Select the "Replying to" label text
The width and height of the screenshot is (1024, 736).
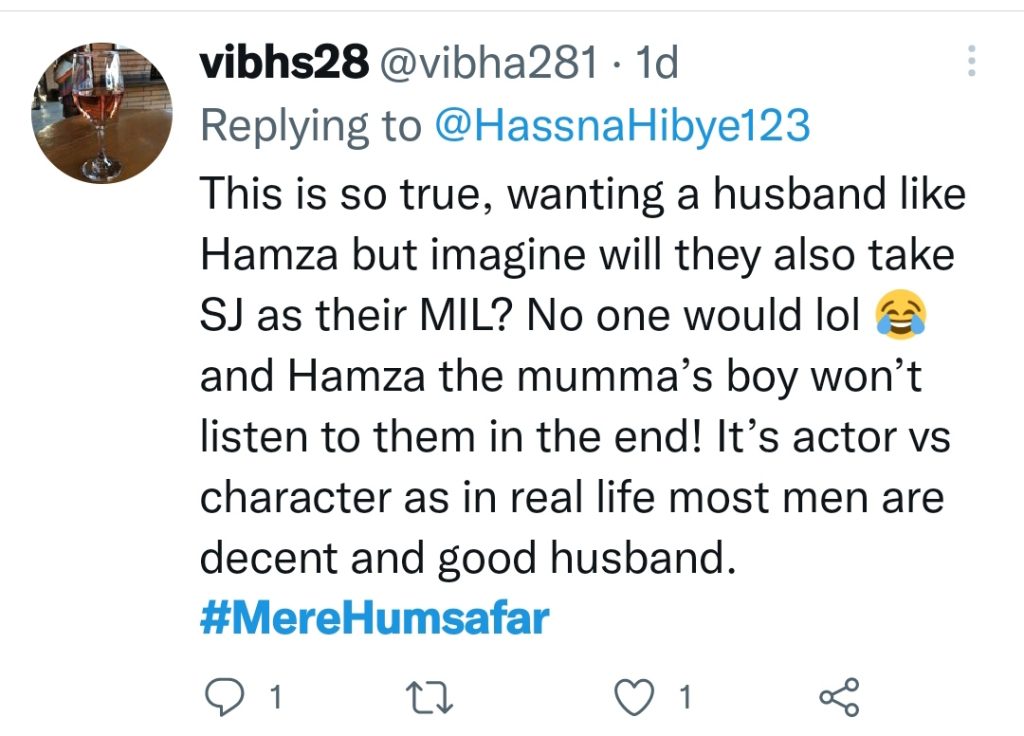point(311,126)
